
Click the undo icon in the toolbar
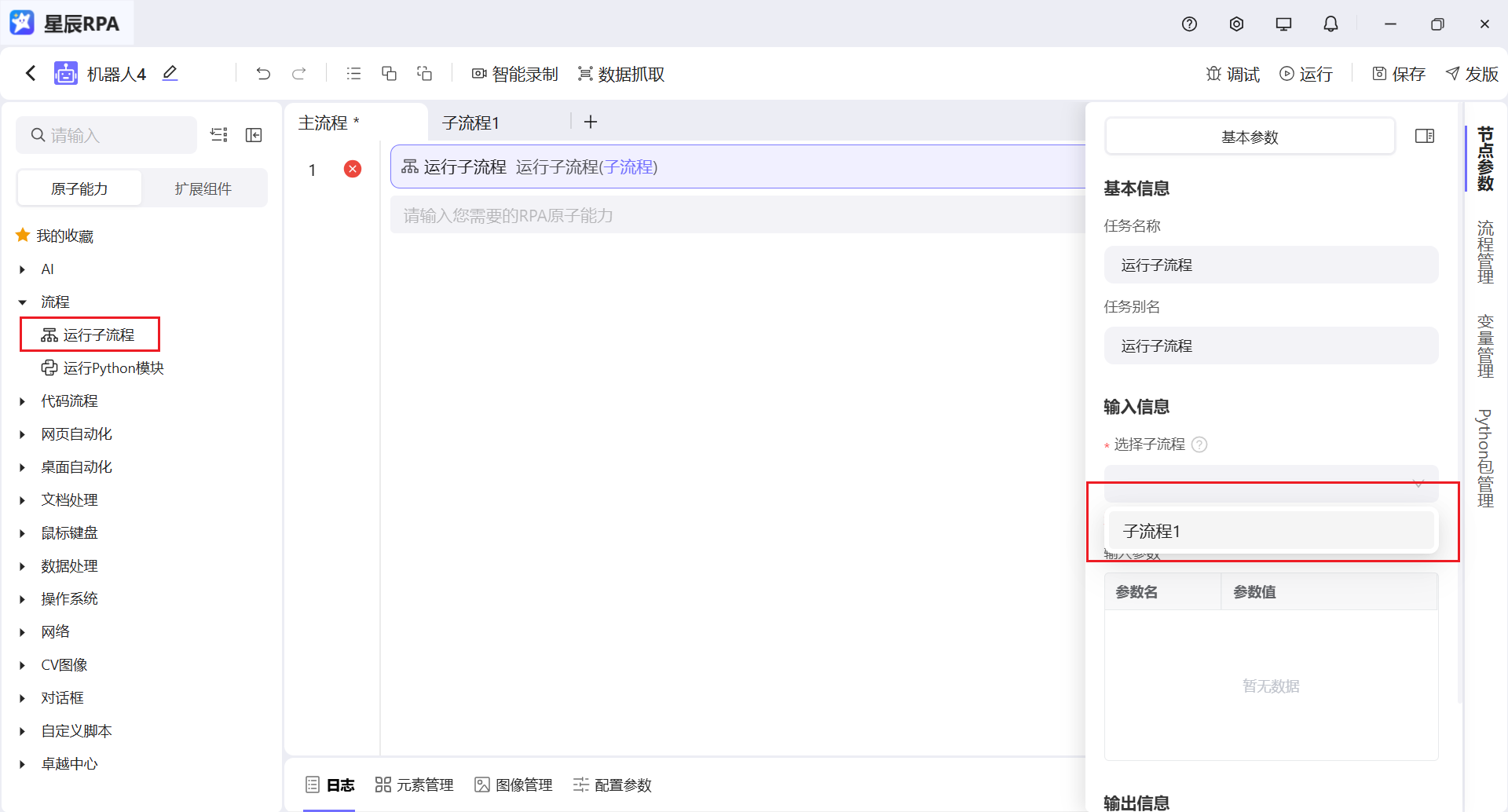pyautogui.click(x=263, y=73)
